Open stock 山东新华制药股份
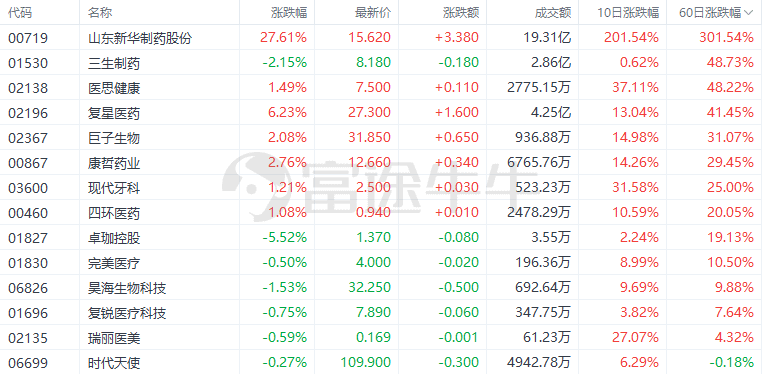 [139, 38]
